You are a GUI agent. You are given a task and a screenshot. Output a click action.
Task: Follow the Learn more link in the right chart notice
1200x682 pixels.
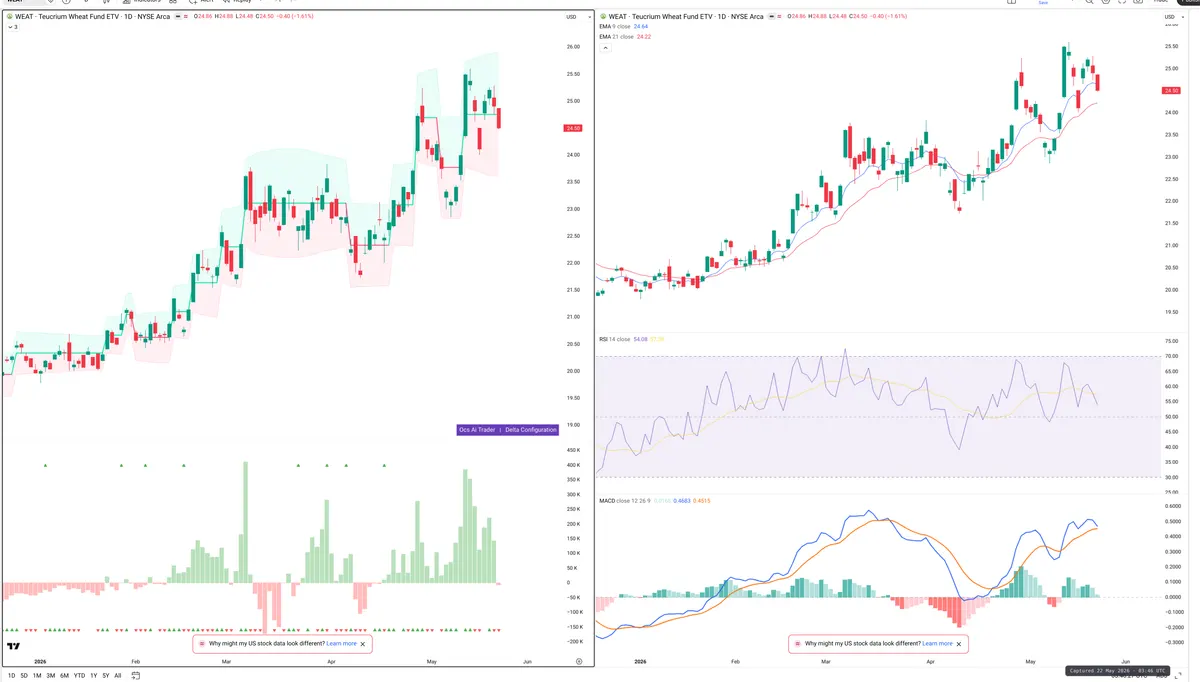937,644
